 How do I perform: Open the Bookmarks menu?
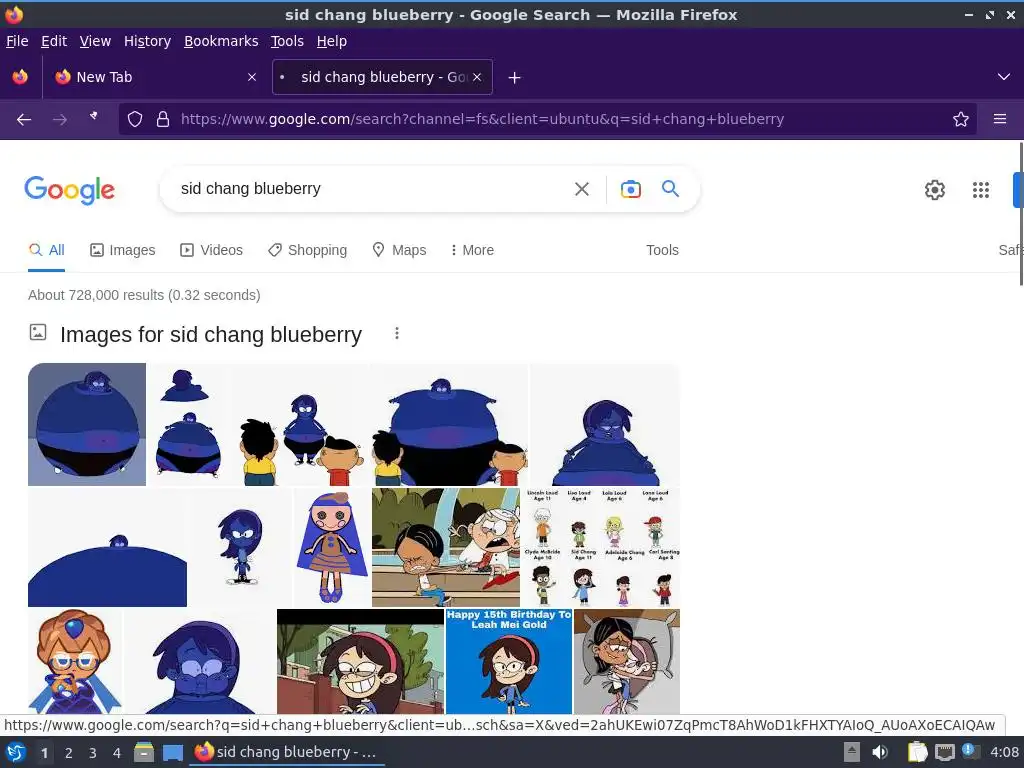click(221, 41)
